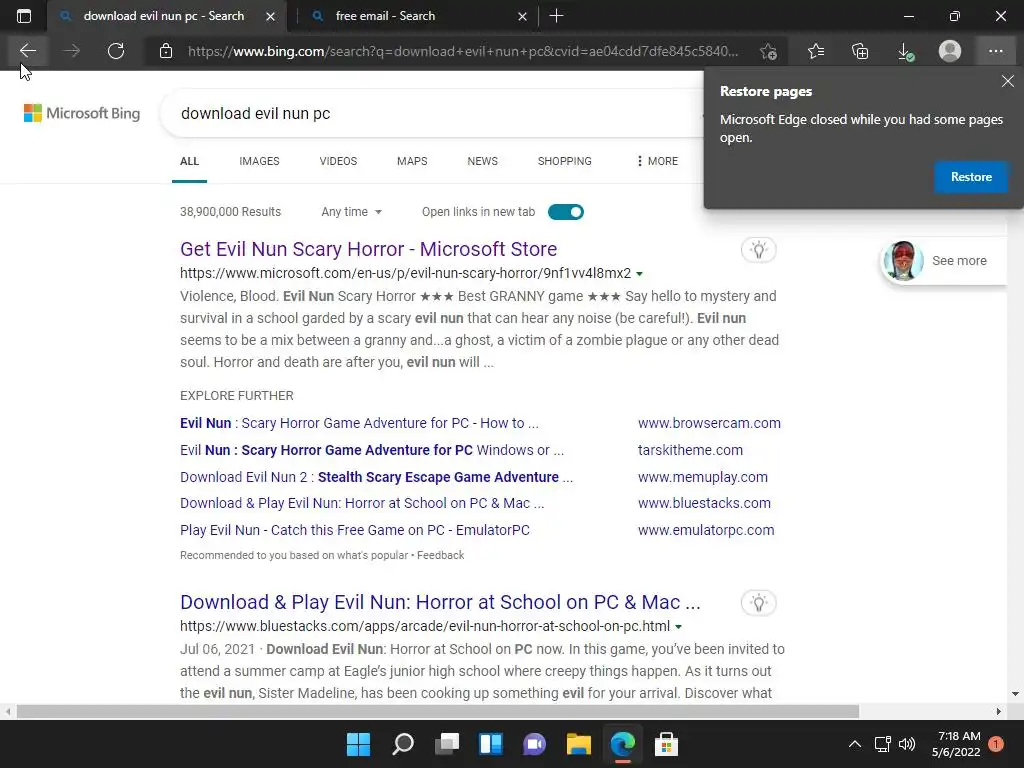
Task: Click the horizontal scrollbar thumb
Action: coord(438,711)
